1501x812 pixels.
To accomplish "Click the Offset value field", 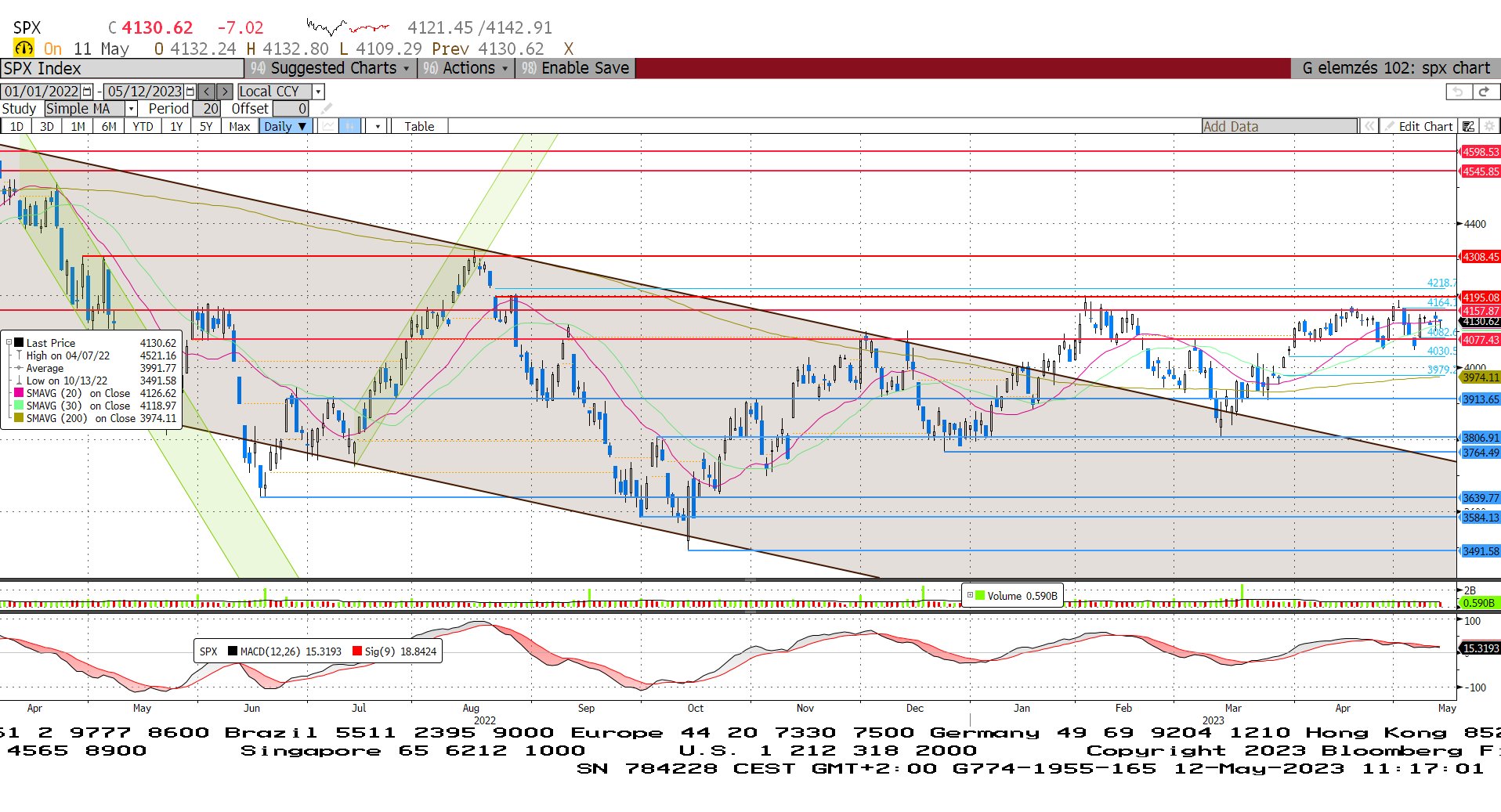I will click(x=291, y=109).
